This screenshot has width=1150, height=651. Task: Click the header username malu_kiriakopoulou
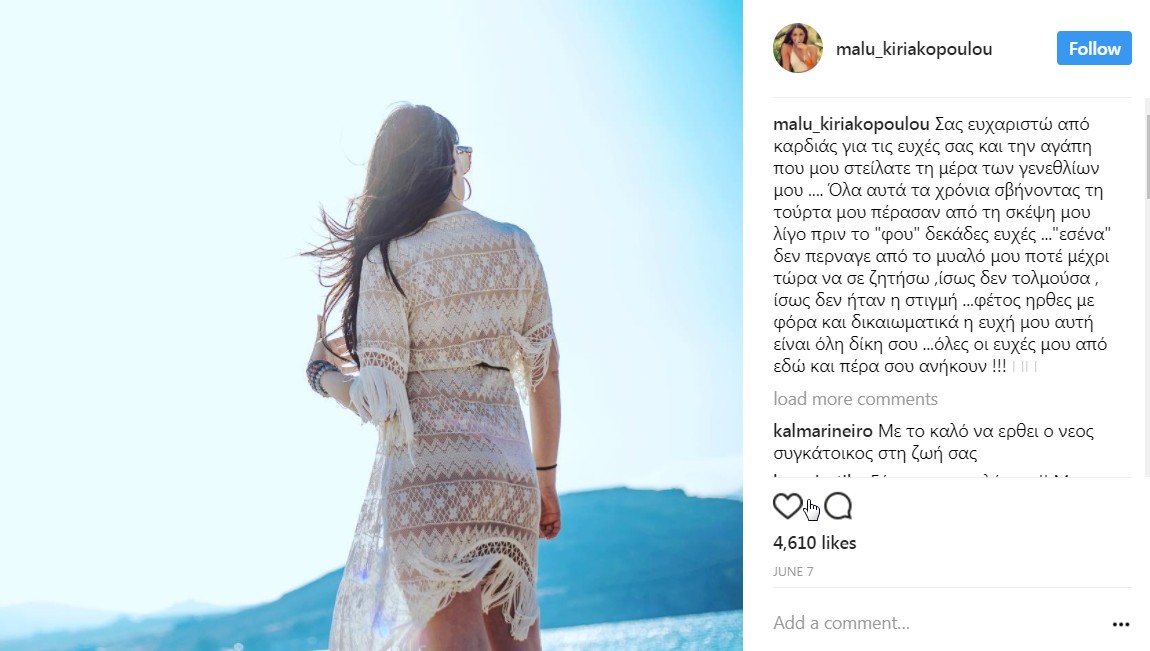pos(914,49)
